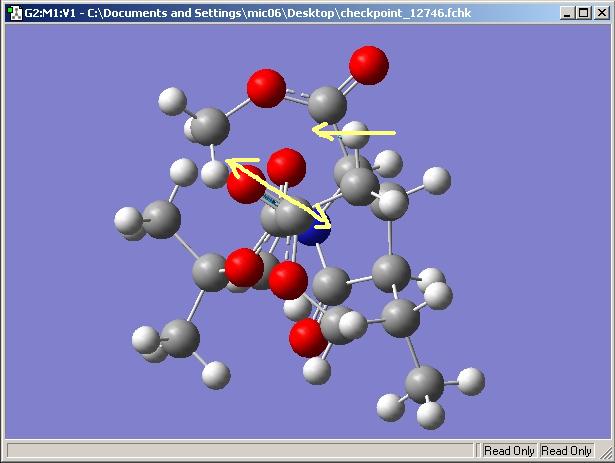Screen dimensions: 615x463
Task: Maximize the checkpoint_12746.fchk window
Action: point(584,13)
